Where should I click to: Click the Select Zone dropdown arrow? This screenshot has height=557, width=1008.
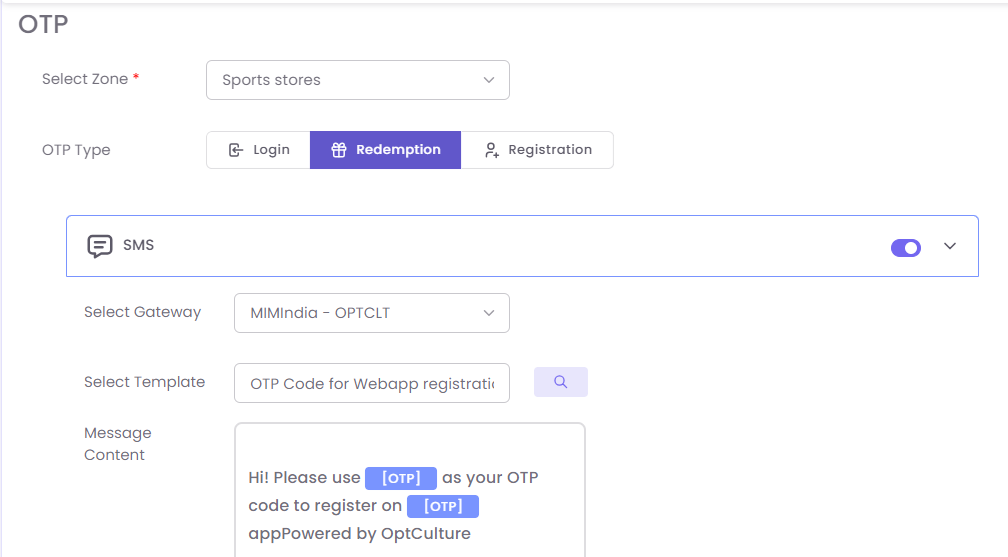(x=489, y=80)
